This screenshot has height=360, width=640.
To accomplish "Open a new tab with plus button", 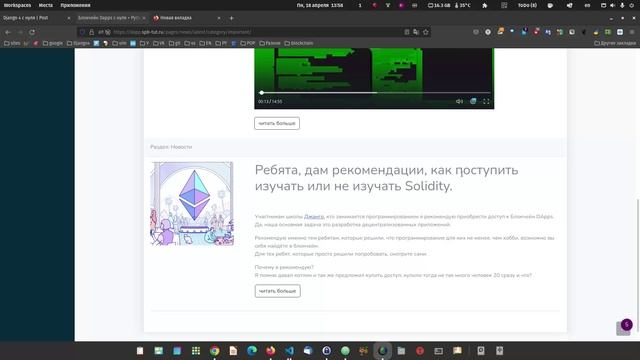I will [x=231, y=18].
